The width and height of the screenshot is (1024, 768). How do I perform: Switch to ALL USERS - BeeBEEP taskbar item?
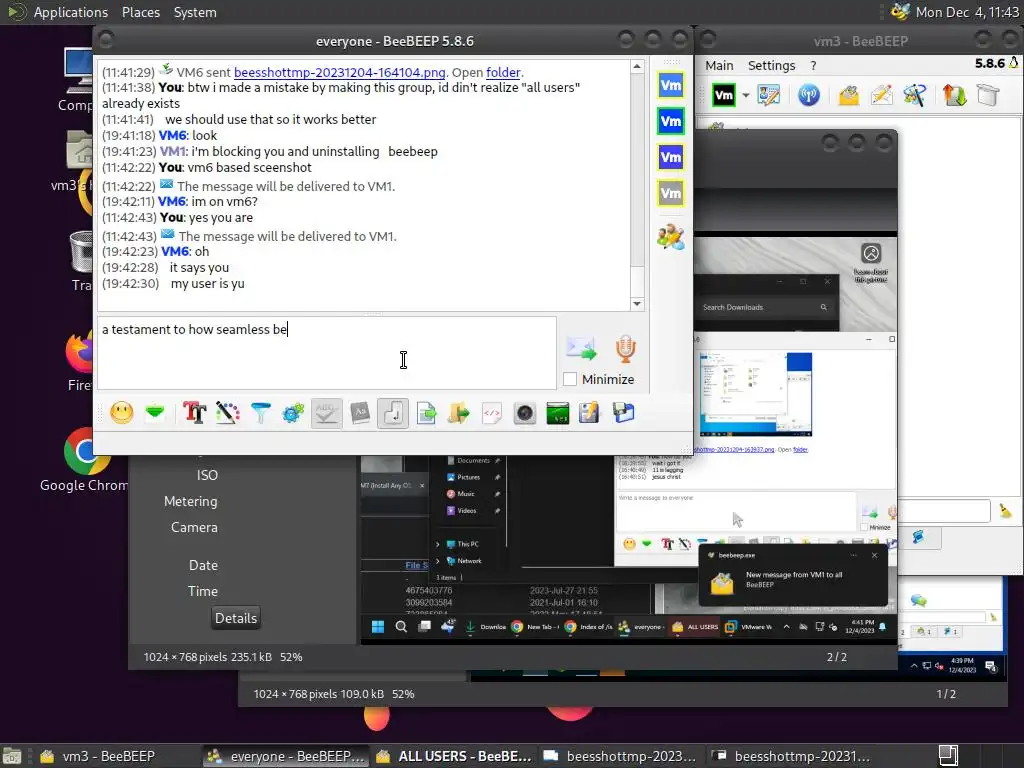pos(453,756)
